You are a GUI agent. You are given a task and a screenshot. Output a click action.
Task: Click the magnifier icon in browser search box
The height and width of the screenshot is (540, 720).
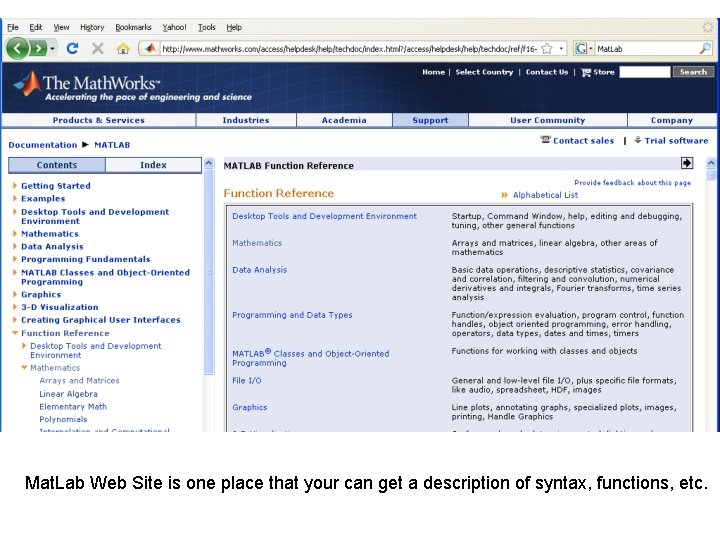point(705,48)
